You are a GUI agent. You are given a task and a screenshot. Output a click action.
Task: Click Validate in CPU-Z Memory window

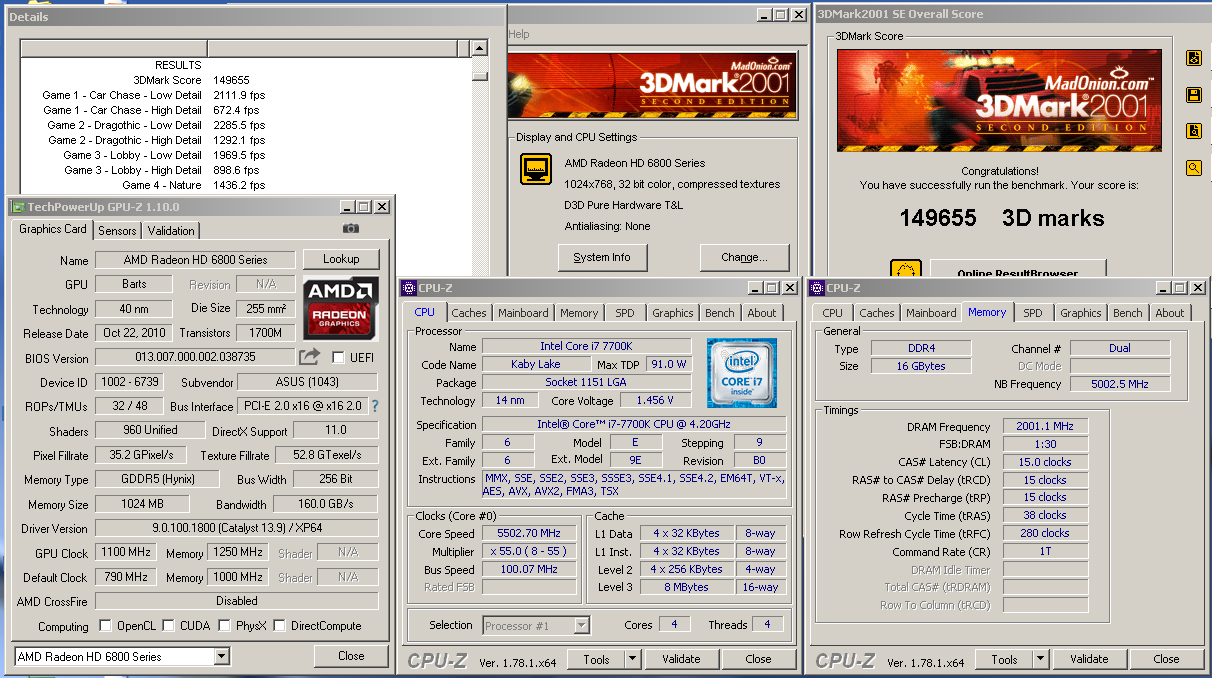click(1089, 659)
